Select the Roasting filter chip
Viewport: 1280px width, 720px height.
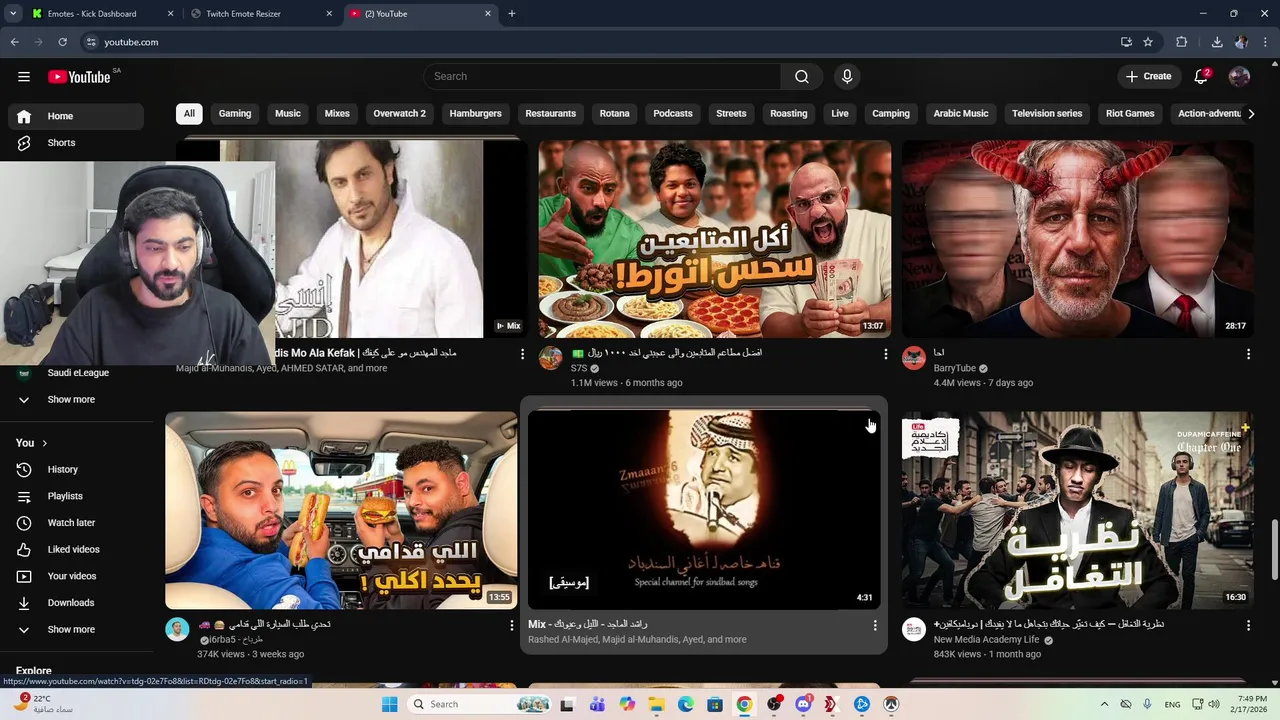(x=788, y=113)
